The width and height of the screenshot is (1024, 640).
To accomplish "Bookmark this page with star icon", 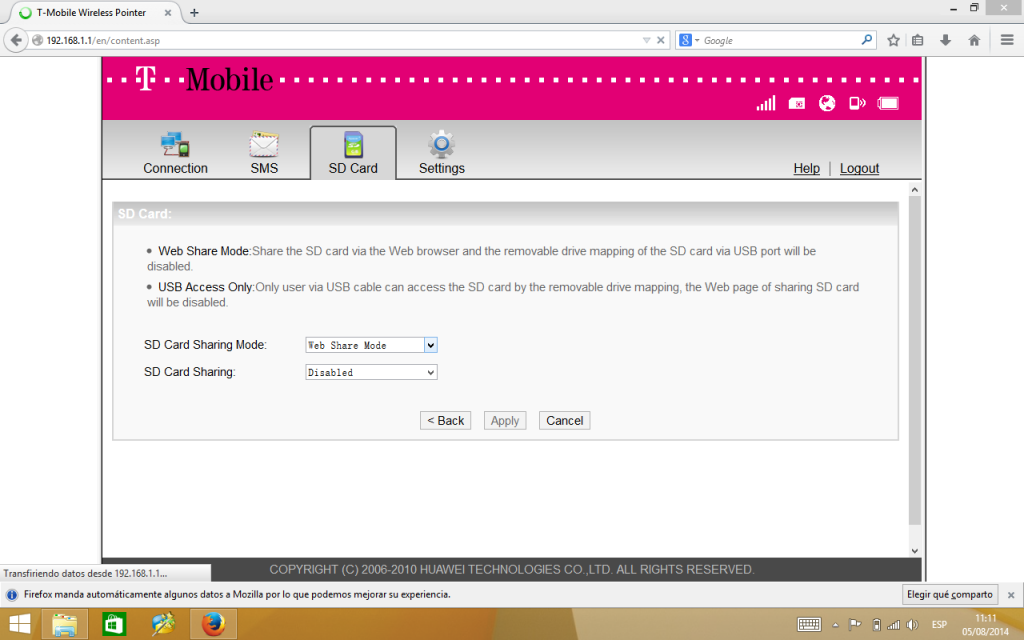I will tap(893, 40).
